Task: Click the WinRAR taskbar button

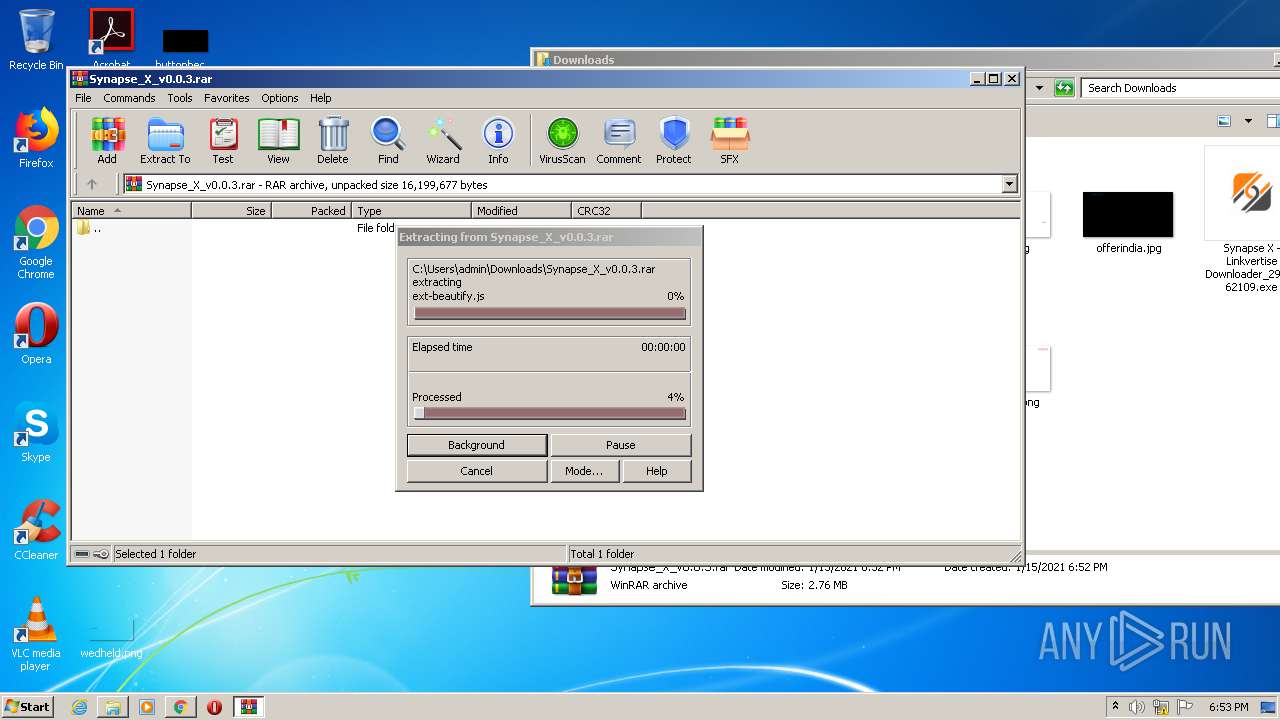Action: 248,707
